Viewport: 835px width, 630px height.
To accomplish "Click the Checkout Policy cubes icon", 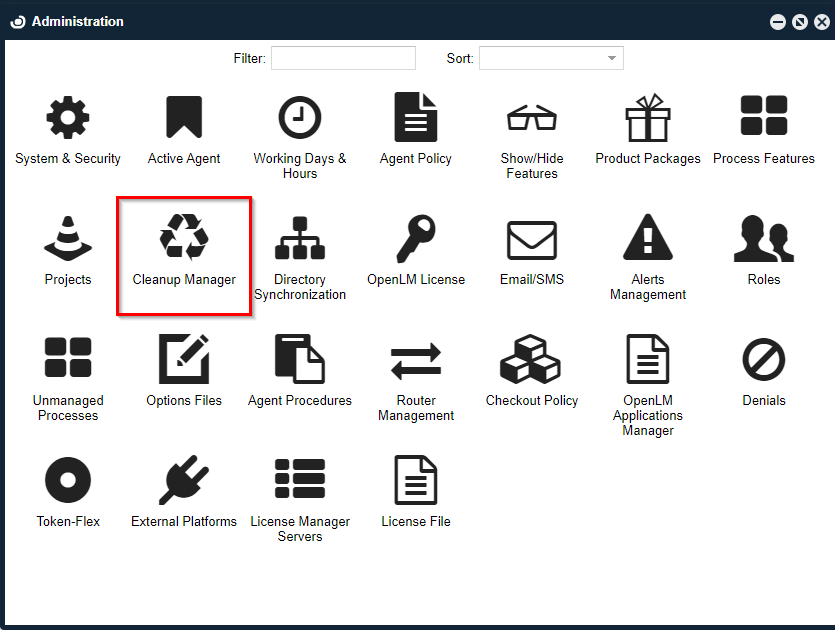I will click(532, 360).
